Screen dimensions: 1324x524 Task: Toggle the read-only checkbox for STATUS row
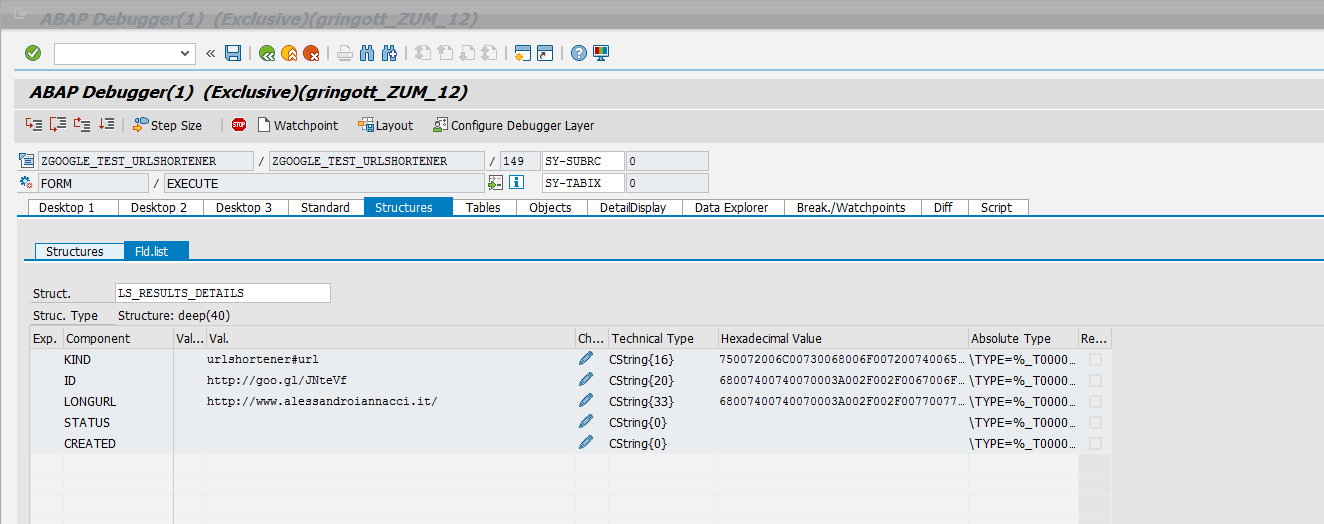coord(1095,422)
